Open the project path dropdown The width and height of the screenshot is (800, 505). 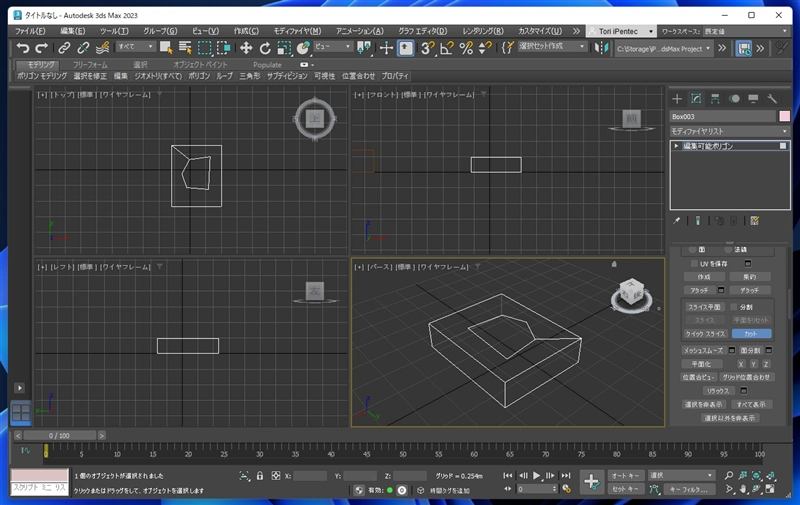(663, 49)
